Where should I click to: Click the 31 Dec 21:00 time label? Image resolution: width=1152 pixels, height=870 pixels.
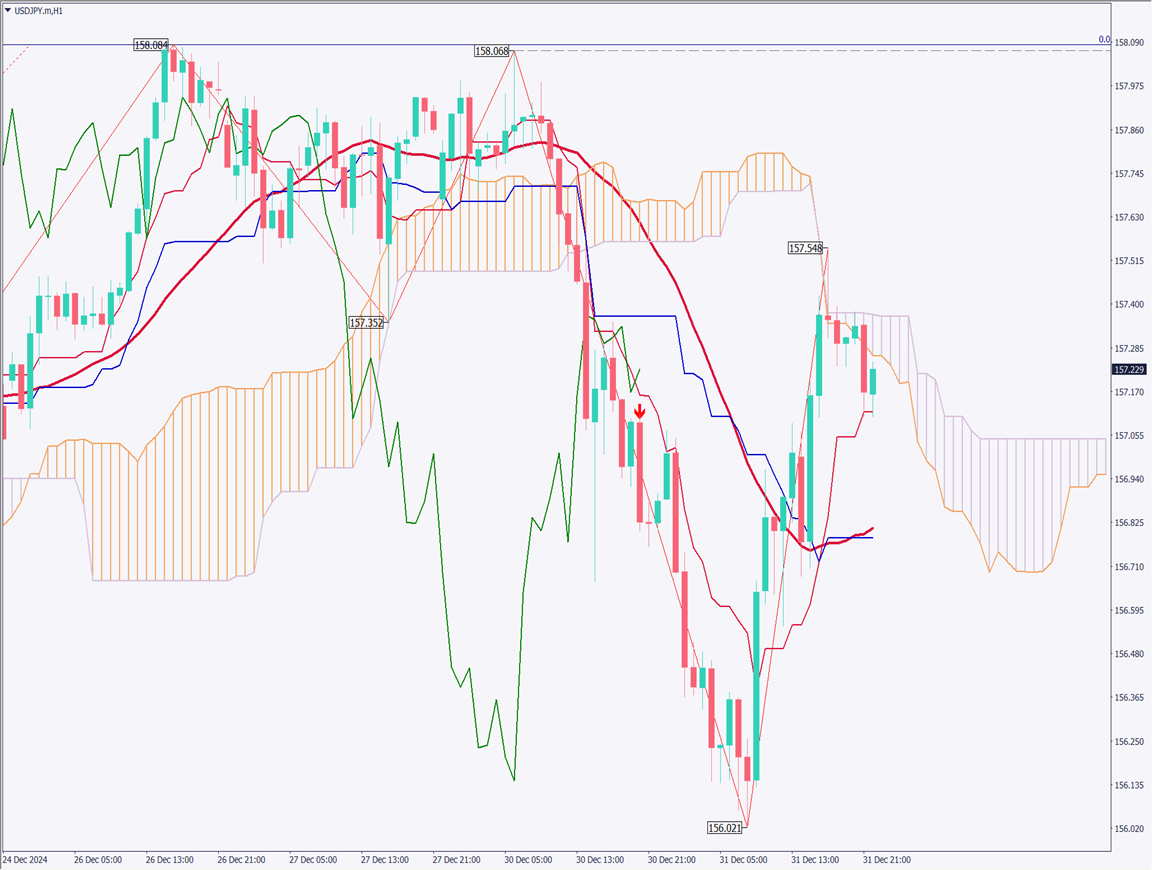pos(886,859)
